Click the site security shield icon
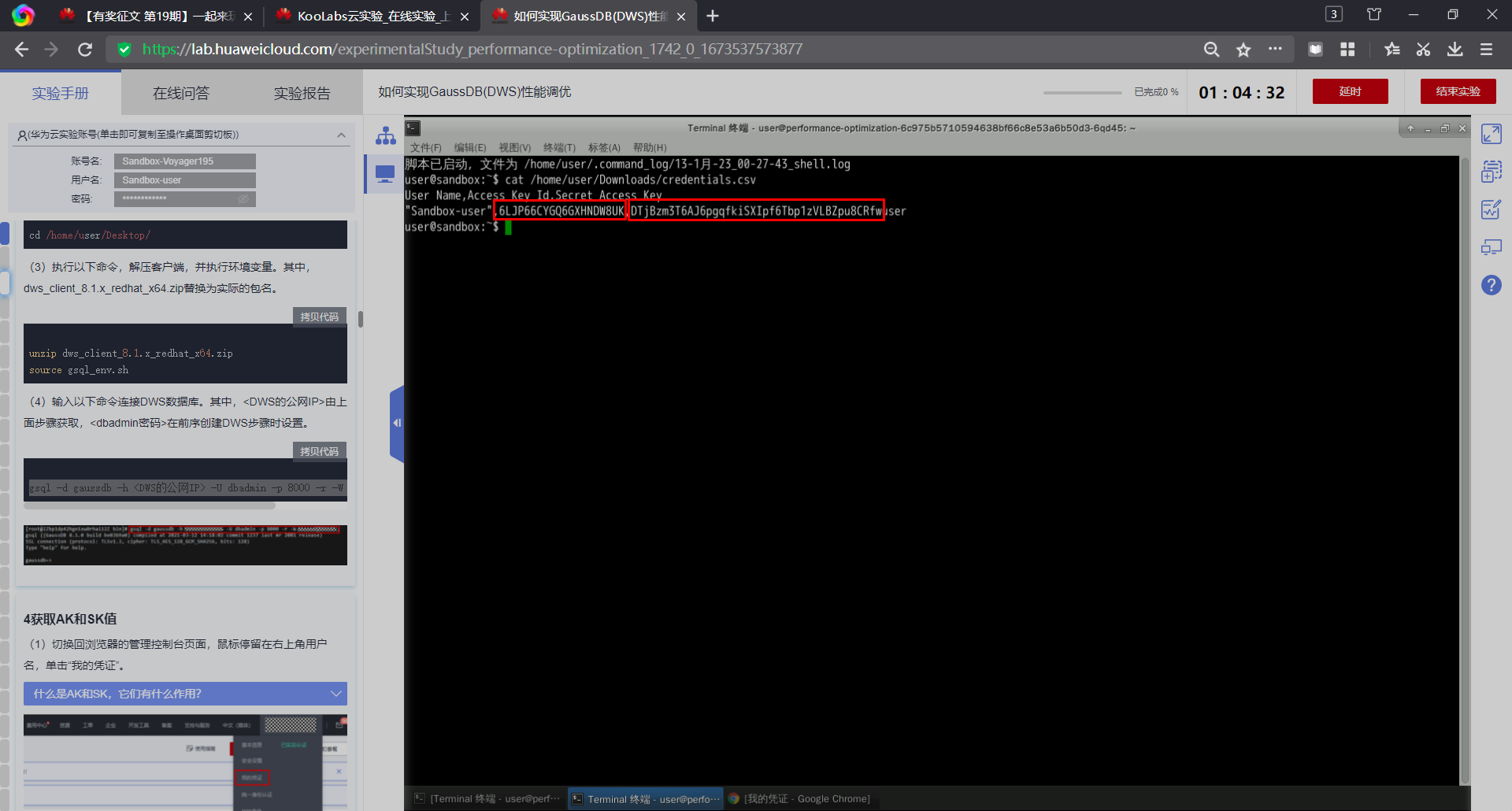 pos(124,50)
